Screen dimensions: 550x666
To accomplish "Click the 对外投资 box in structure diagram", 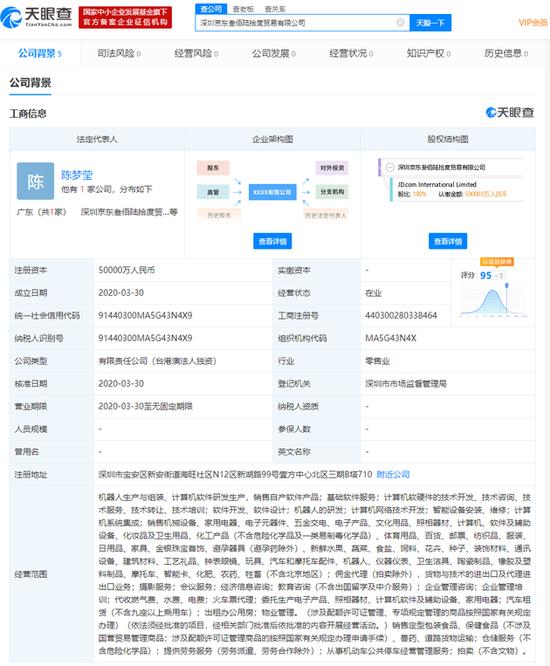I will [x=332, y=168].
